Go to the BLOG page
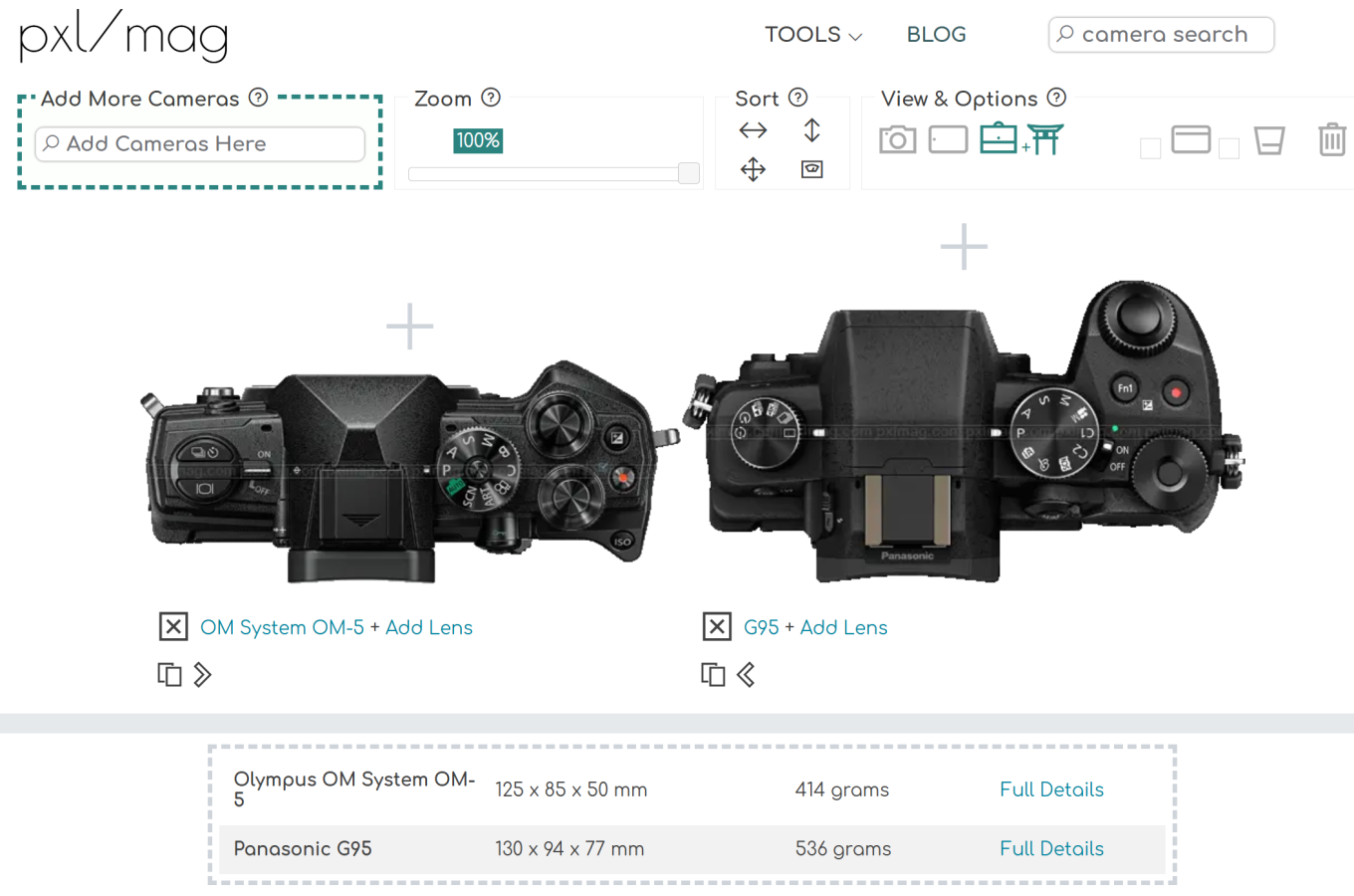 (936, 35)
